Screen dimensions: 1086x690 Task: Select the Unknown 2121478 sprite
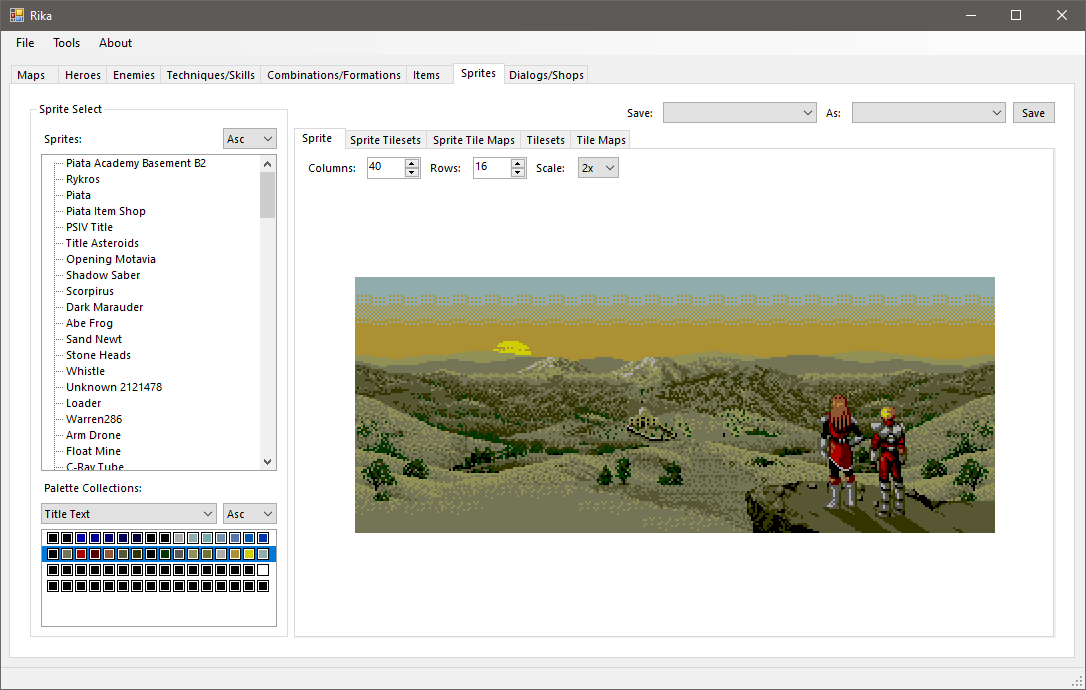coord(114,387)
